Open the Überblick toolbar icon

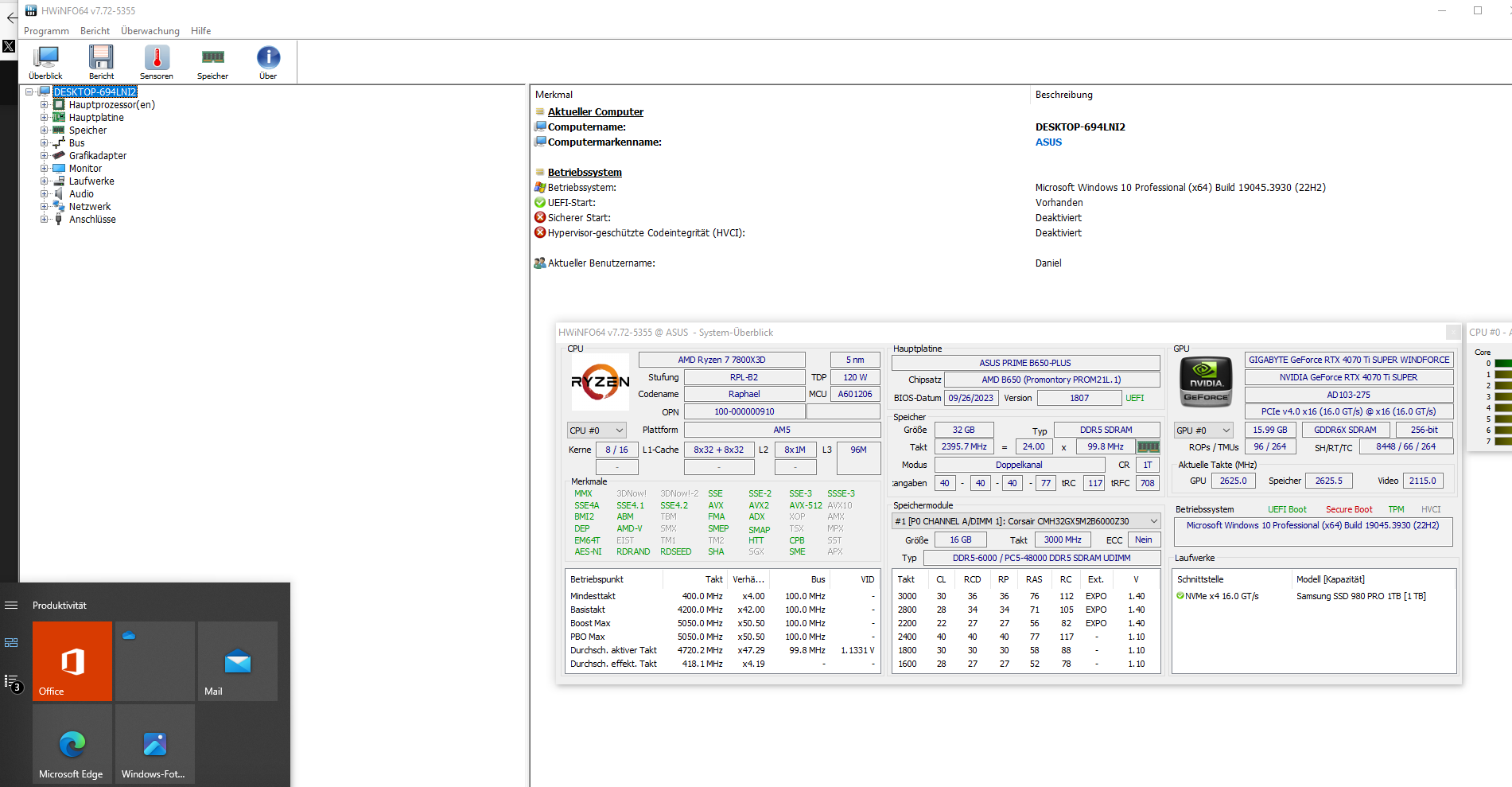point(45,62)
